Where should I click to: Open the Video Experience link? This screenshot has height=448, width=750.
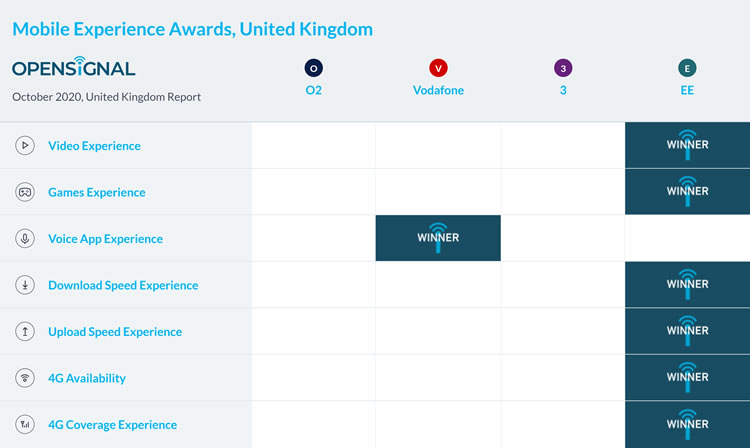(x=94, y=146)
